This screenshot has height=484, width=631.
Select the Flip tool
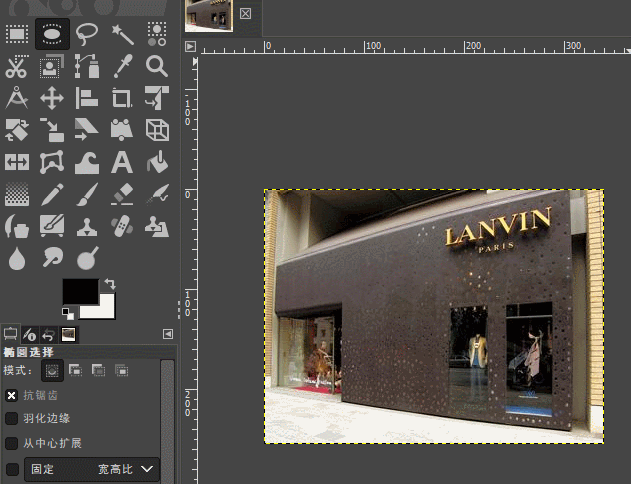click(17, 162)
